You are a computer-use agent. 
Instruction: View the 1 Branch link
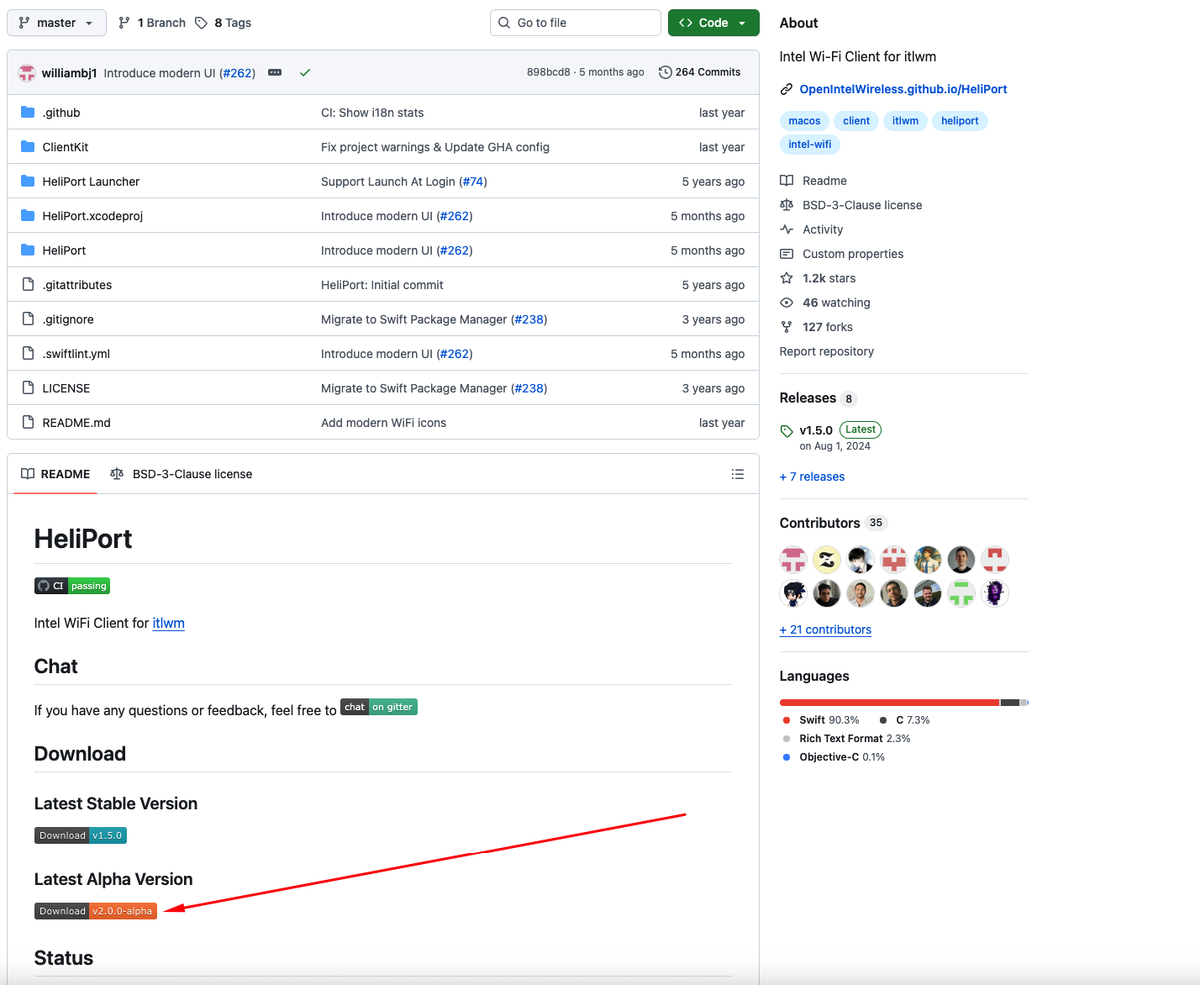tap(152, 22)
